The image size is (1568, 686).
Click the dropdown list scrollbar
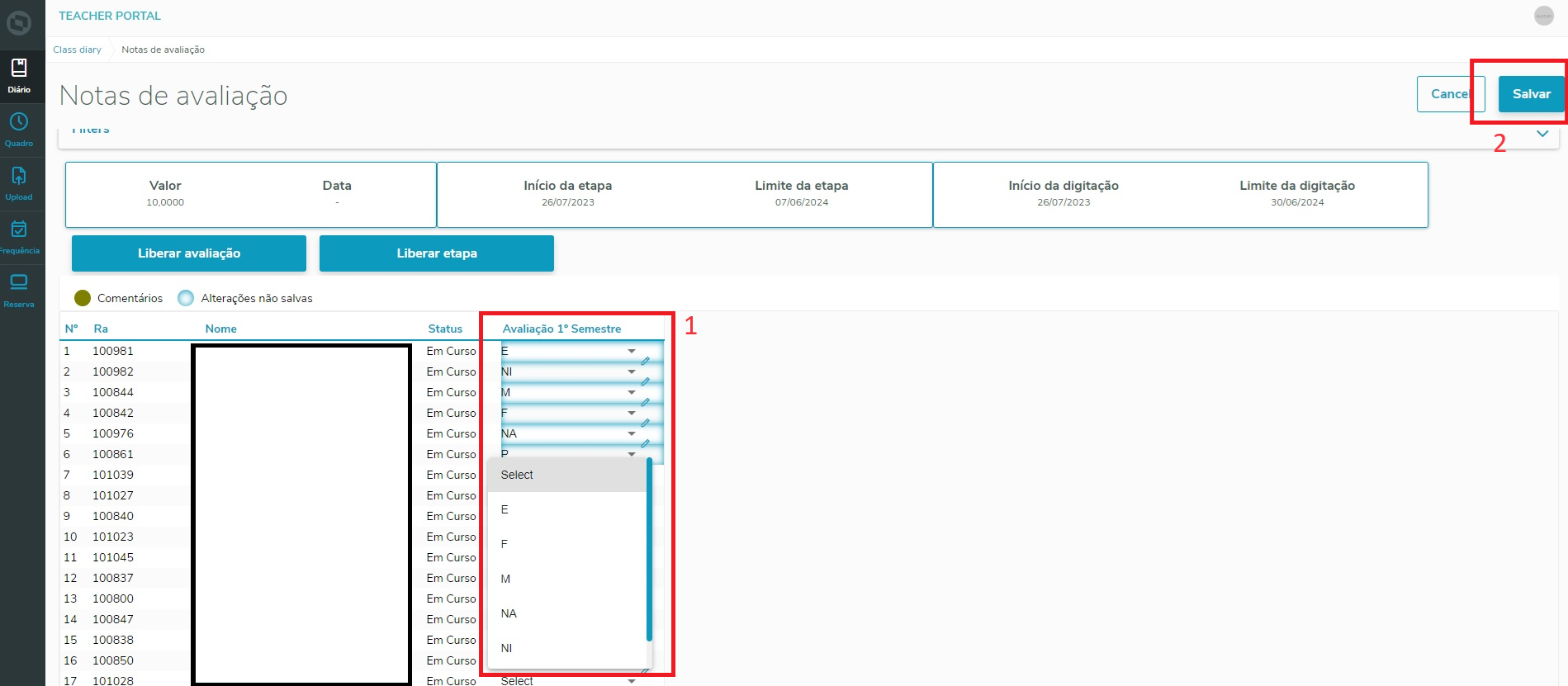pyautogui.click(x=649, y=549)
